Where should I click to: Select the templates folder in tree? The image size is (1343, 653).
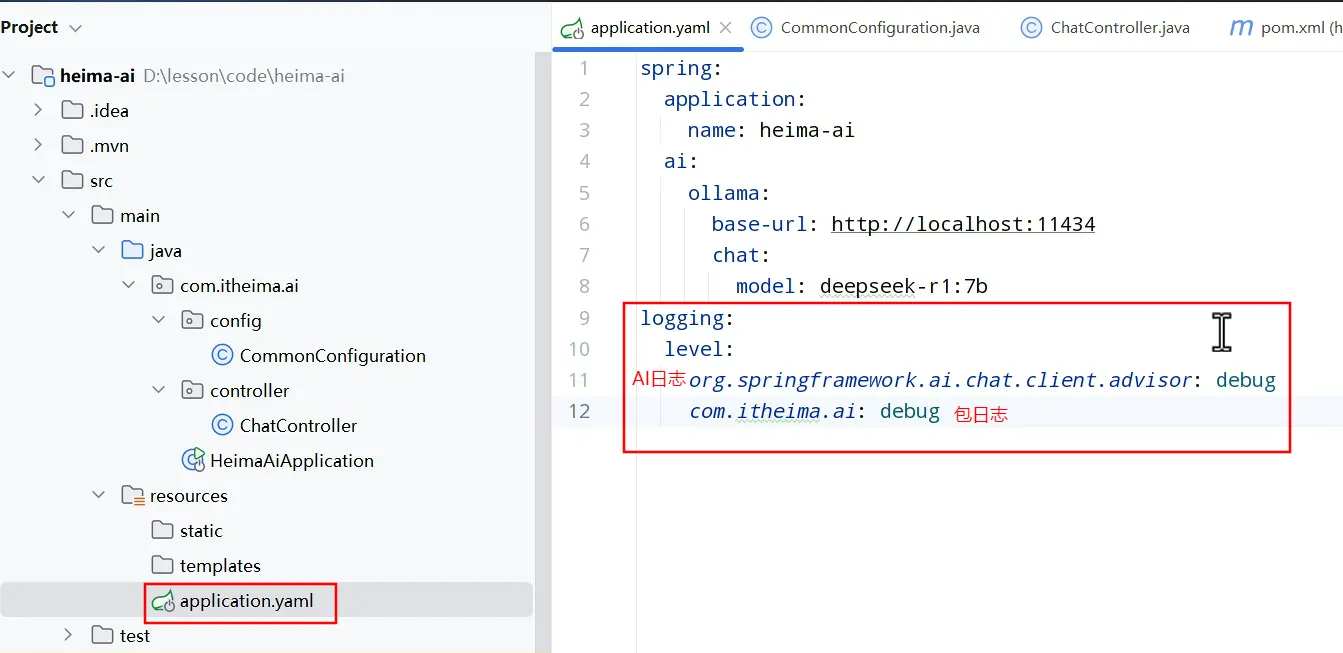coord(220,565)
